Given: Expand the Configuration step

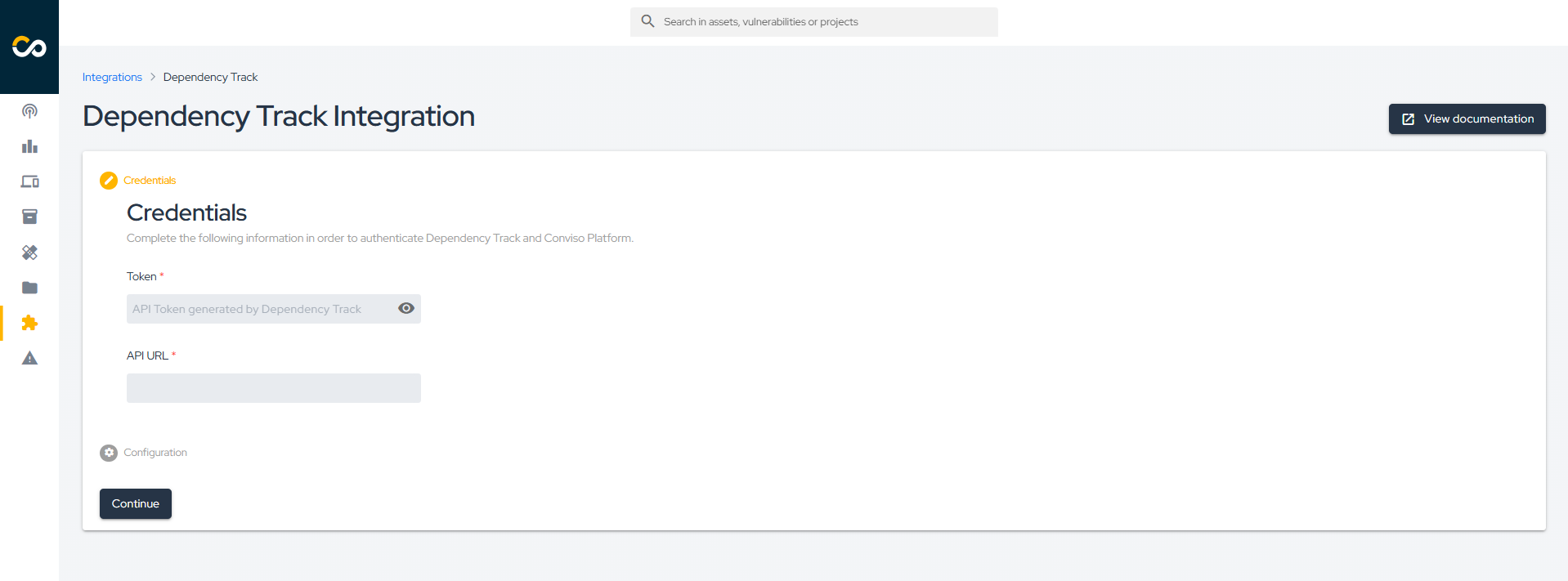Looking at the screenshot, I should pyautogui.click(x=155, y=453).
